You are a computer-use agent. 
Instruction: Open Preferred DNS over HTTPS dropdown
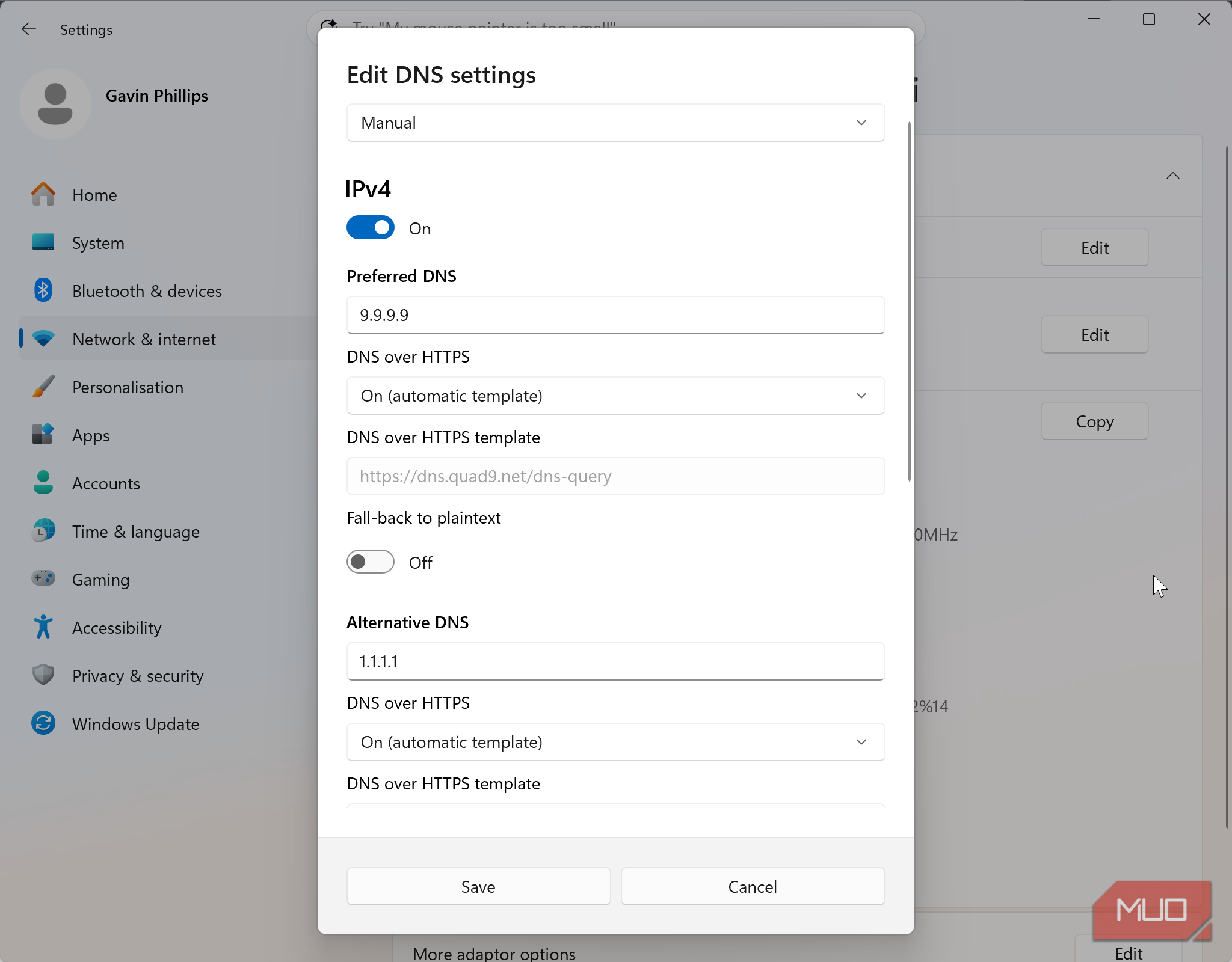pyautogui.click(x=615, y=396)
